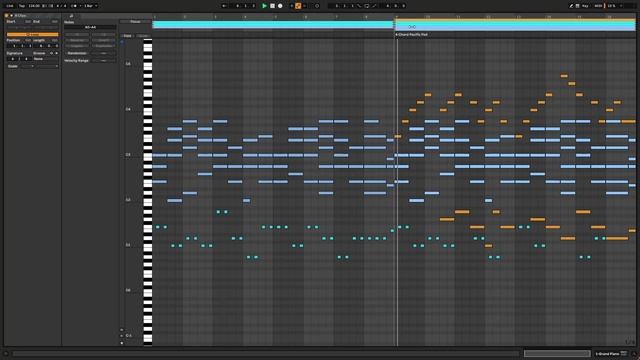Image resolution: width=640 pixels, height=360 pixels.
Task: Toggle the Punch-In switch
Action: point(359,6)
